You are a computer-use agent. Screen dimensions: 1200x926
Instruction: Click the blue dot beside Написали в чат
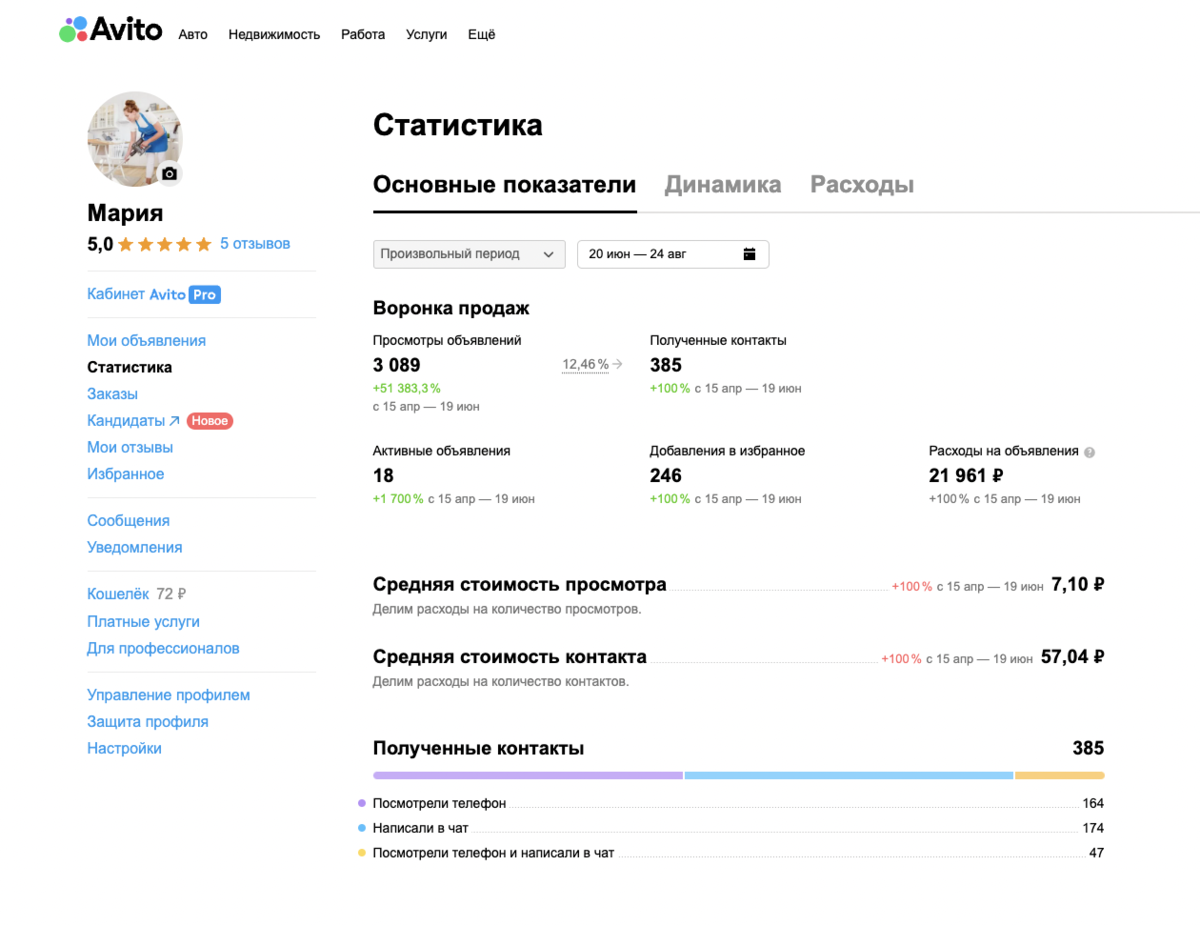(361, 828)
